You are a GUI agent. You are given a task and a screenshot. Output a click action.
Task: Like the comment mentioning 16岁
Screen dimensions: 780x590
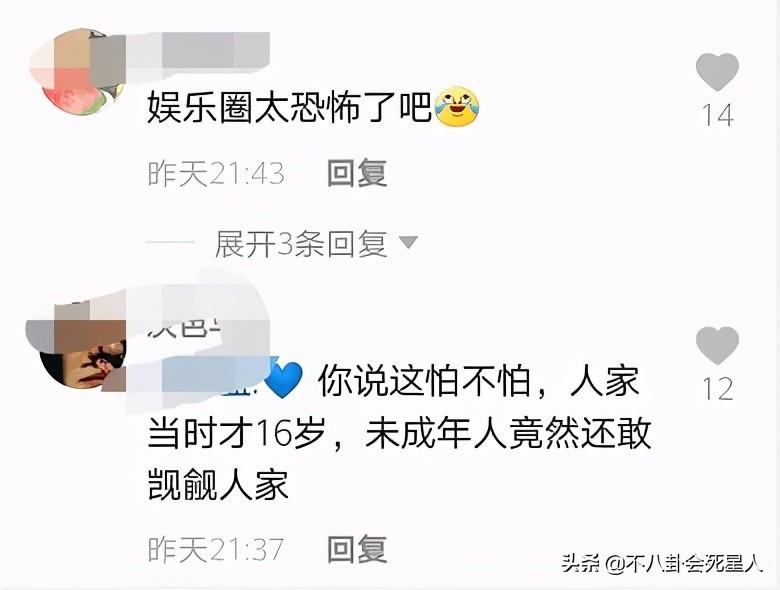tap(717, 346)
